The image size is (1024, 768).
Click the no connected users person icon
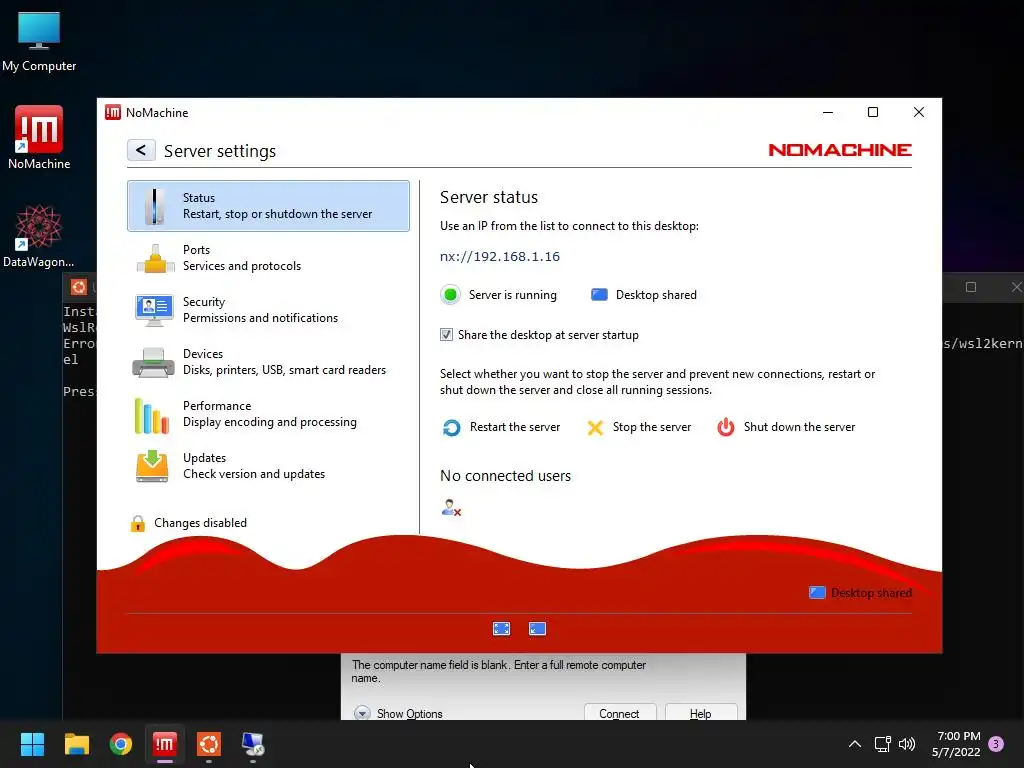[451, 507]
